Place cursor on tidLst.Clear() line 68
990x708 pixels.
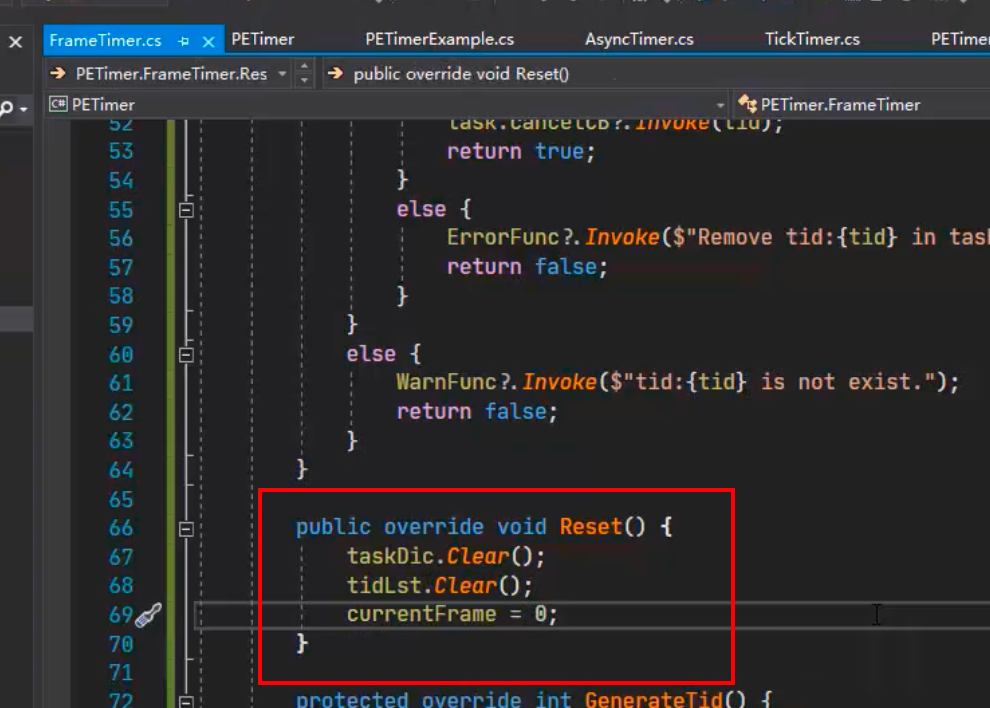[x=439, y=586]
